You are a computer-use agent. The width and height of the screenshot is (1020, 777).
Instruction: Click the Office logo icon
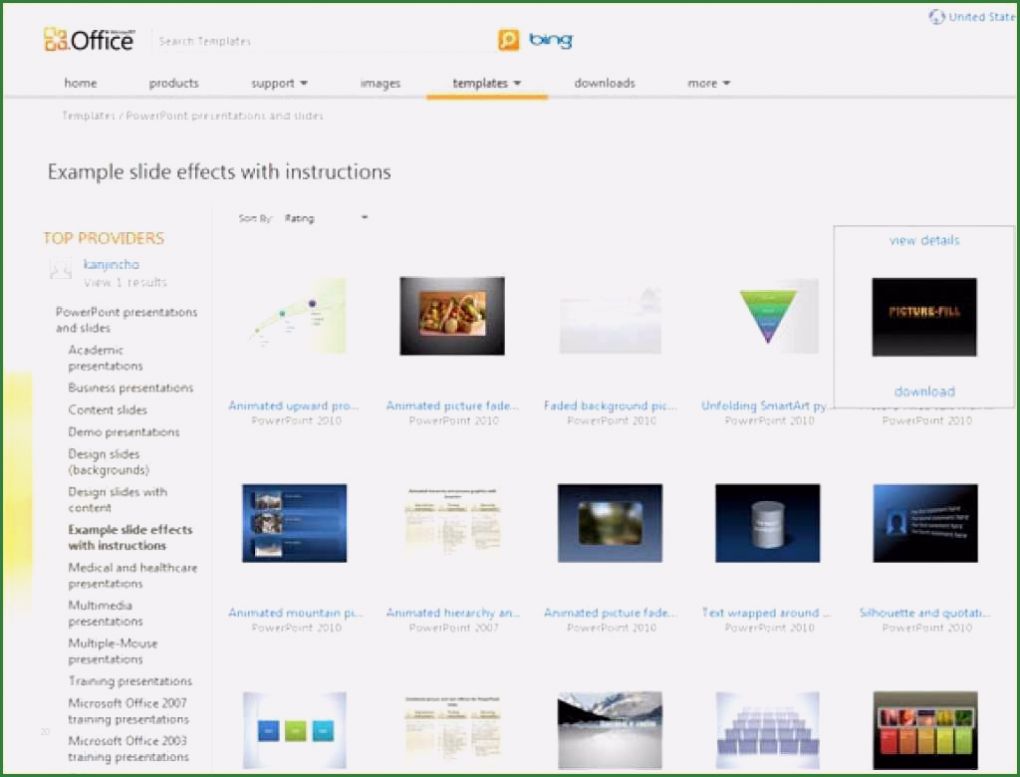(x=52, y=39)
